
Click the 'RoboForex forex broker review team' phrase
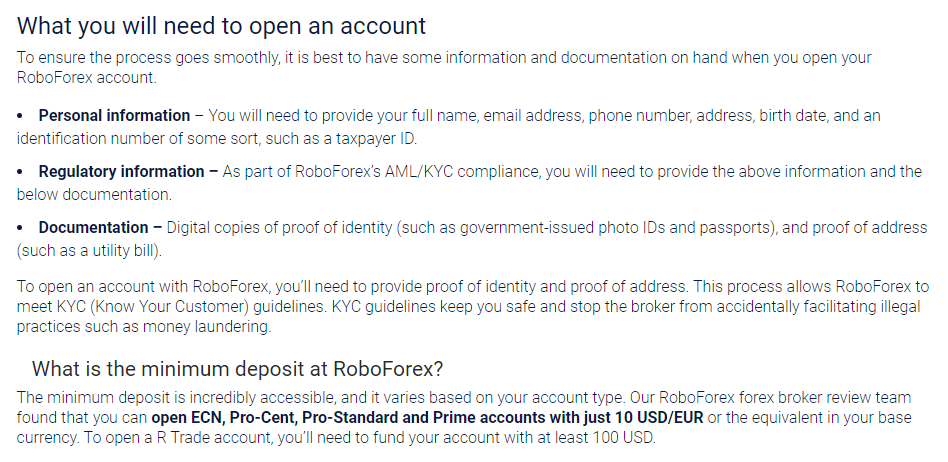(785, 398)
